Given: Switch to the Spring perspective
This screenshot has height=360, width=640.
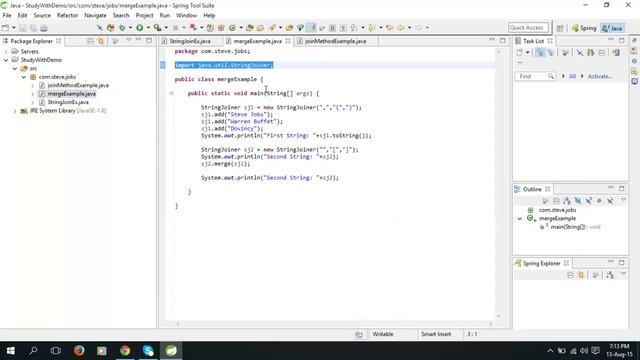Looking at the screenshot, I should [584, 28].
